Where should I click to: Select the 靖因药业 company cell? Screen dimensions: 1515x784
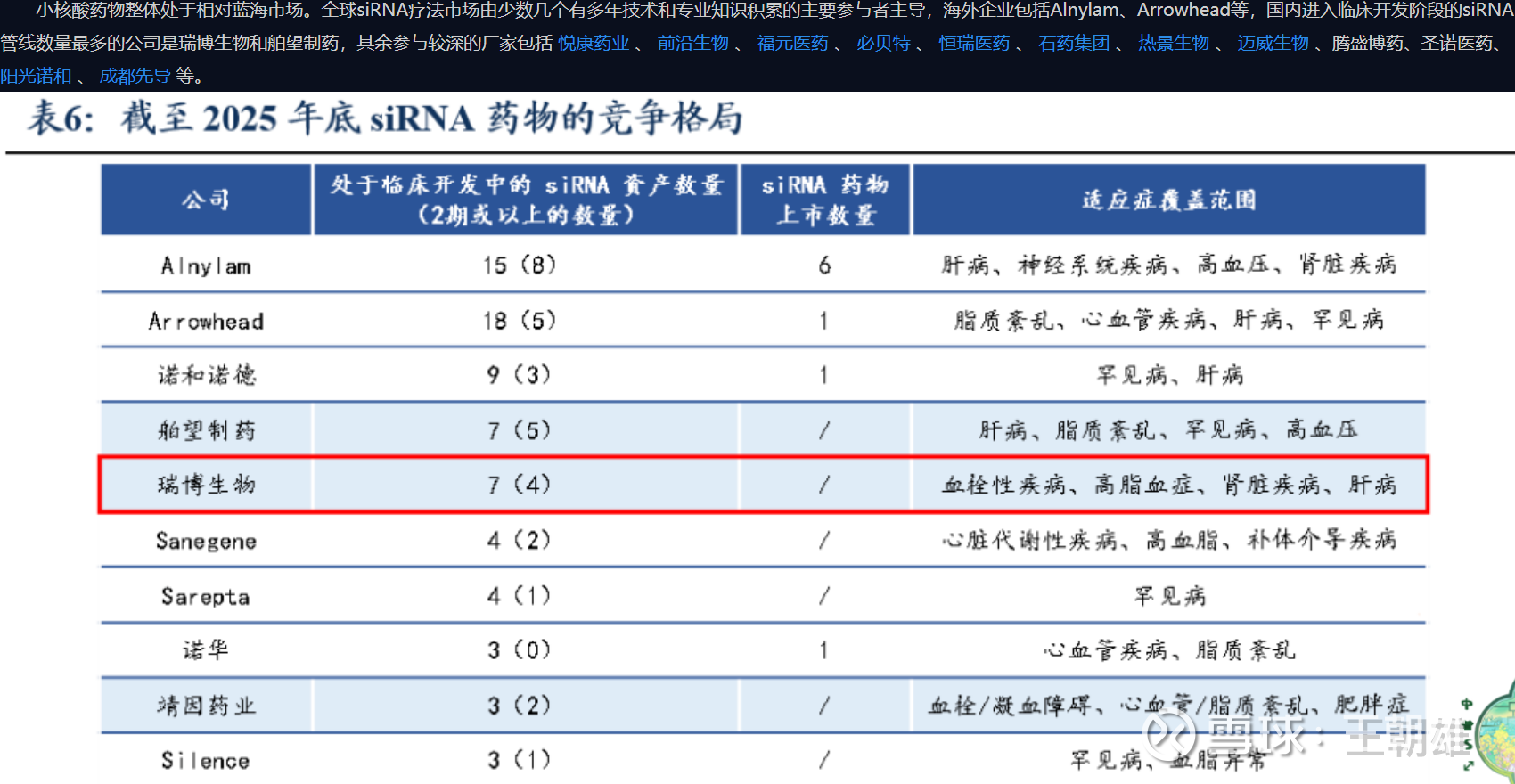[206, 706]
